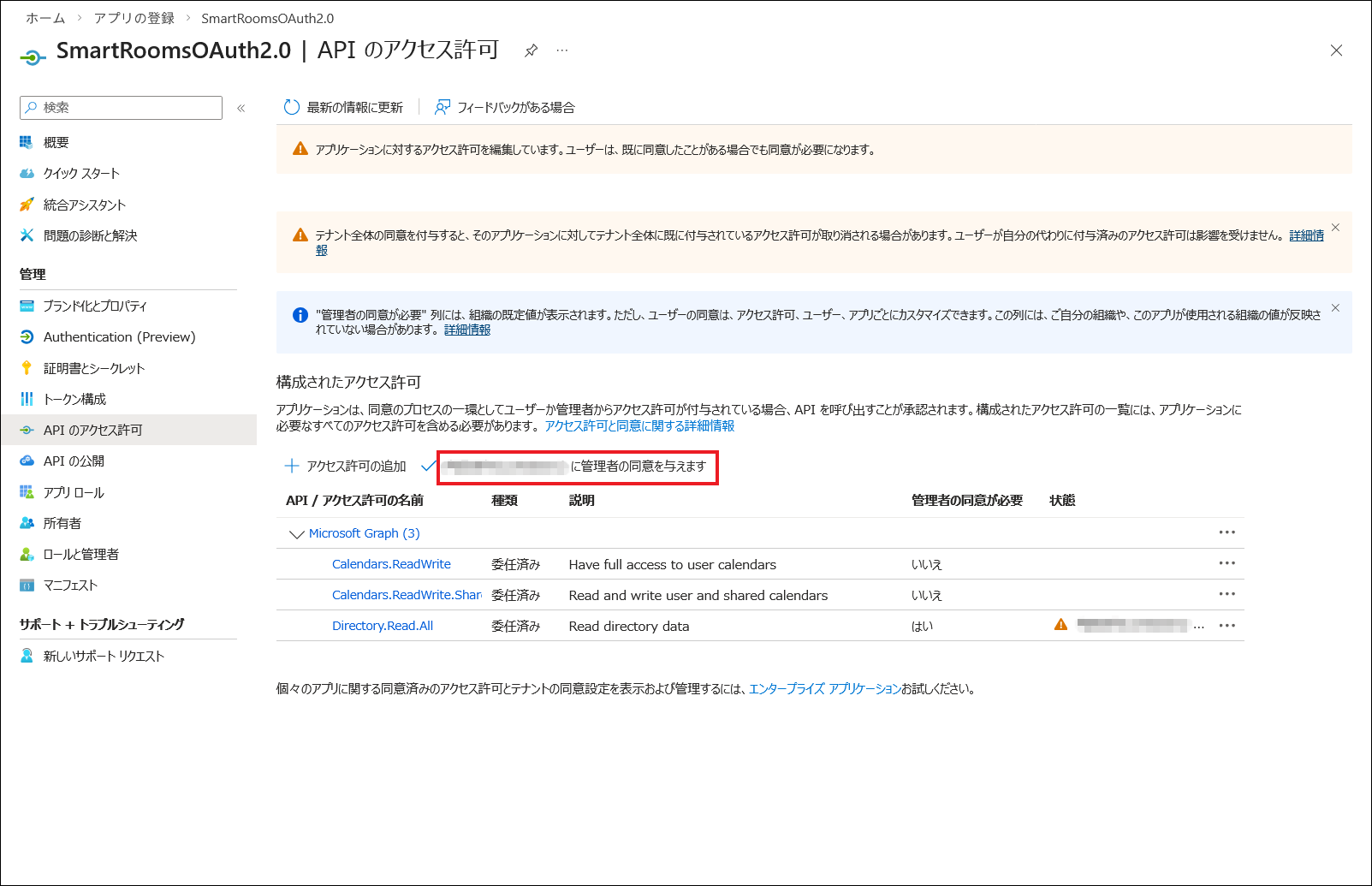Open ellipsis menu for Directory.Read.All row
The height and width of the screenshot is (886, 1372).
pos(1226,625)
